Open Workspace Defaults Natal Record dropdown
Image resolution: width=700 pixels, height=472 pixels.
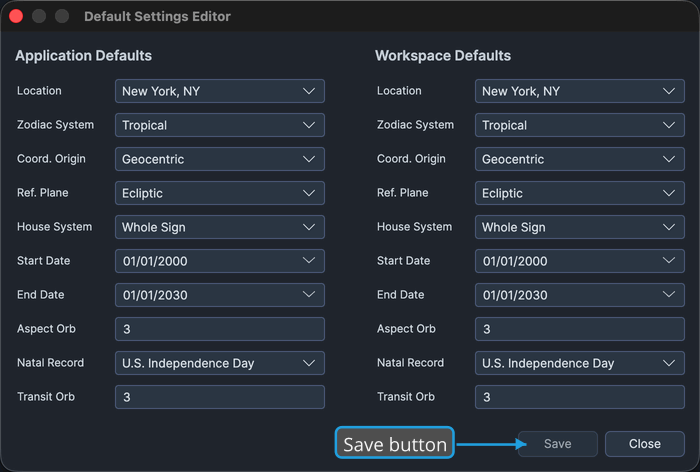click(x=579, y=363)
